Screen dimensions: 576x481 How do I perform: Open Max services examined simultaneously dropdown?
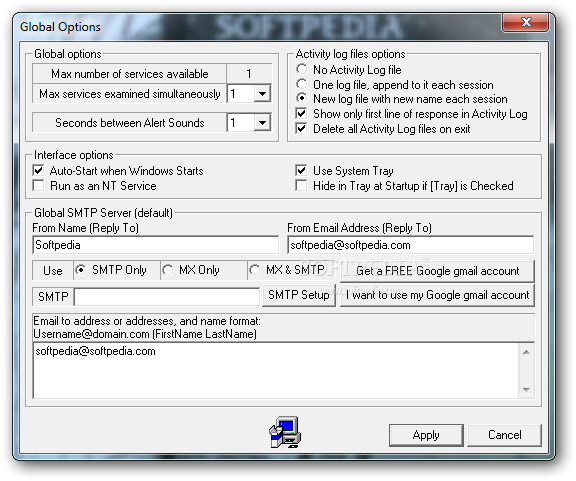262,94
